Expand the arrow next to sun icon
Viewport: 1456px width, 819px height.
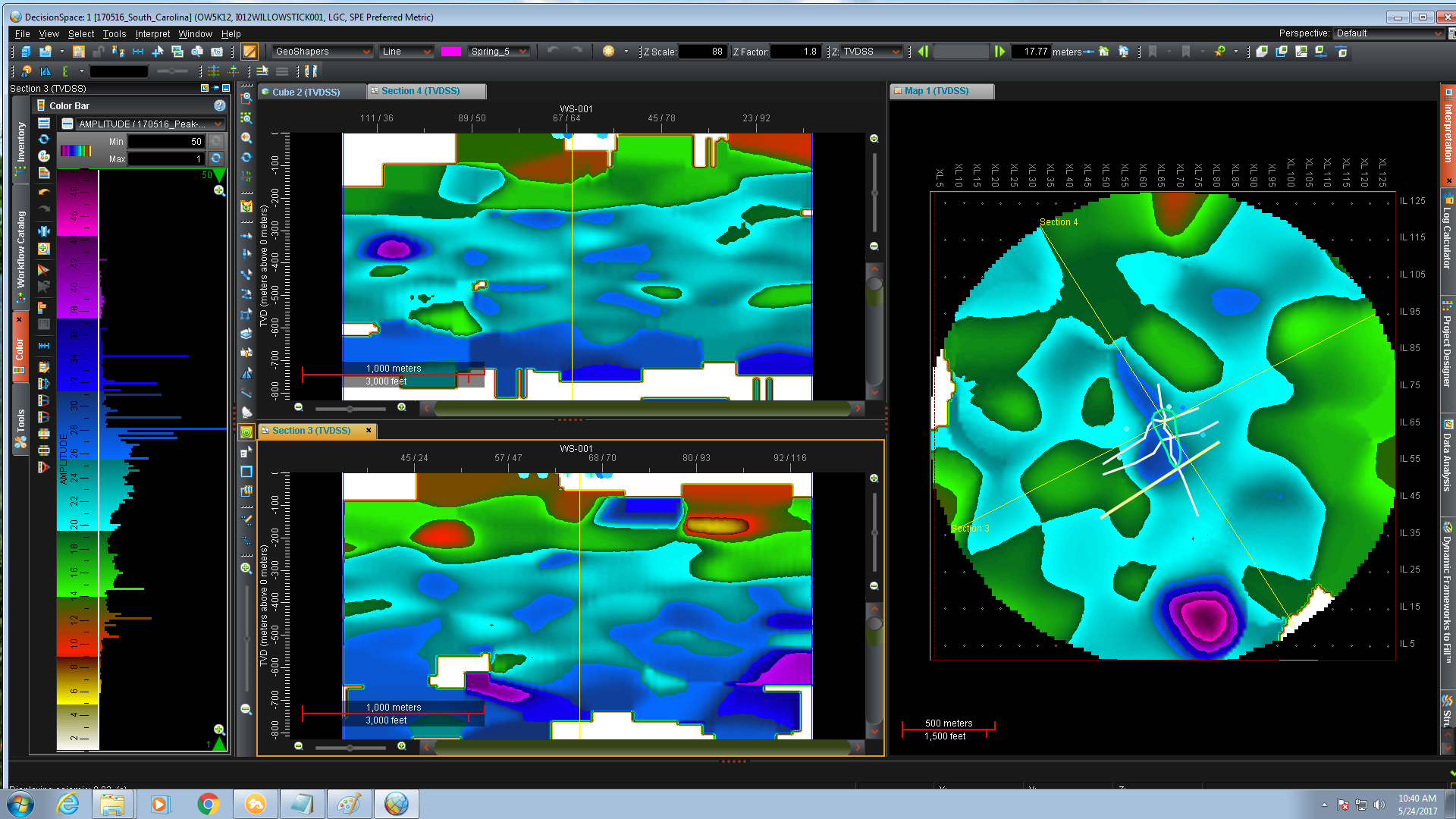pos(626,52)
